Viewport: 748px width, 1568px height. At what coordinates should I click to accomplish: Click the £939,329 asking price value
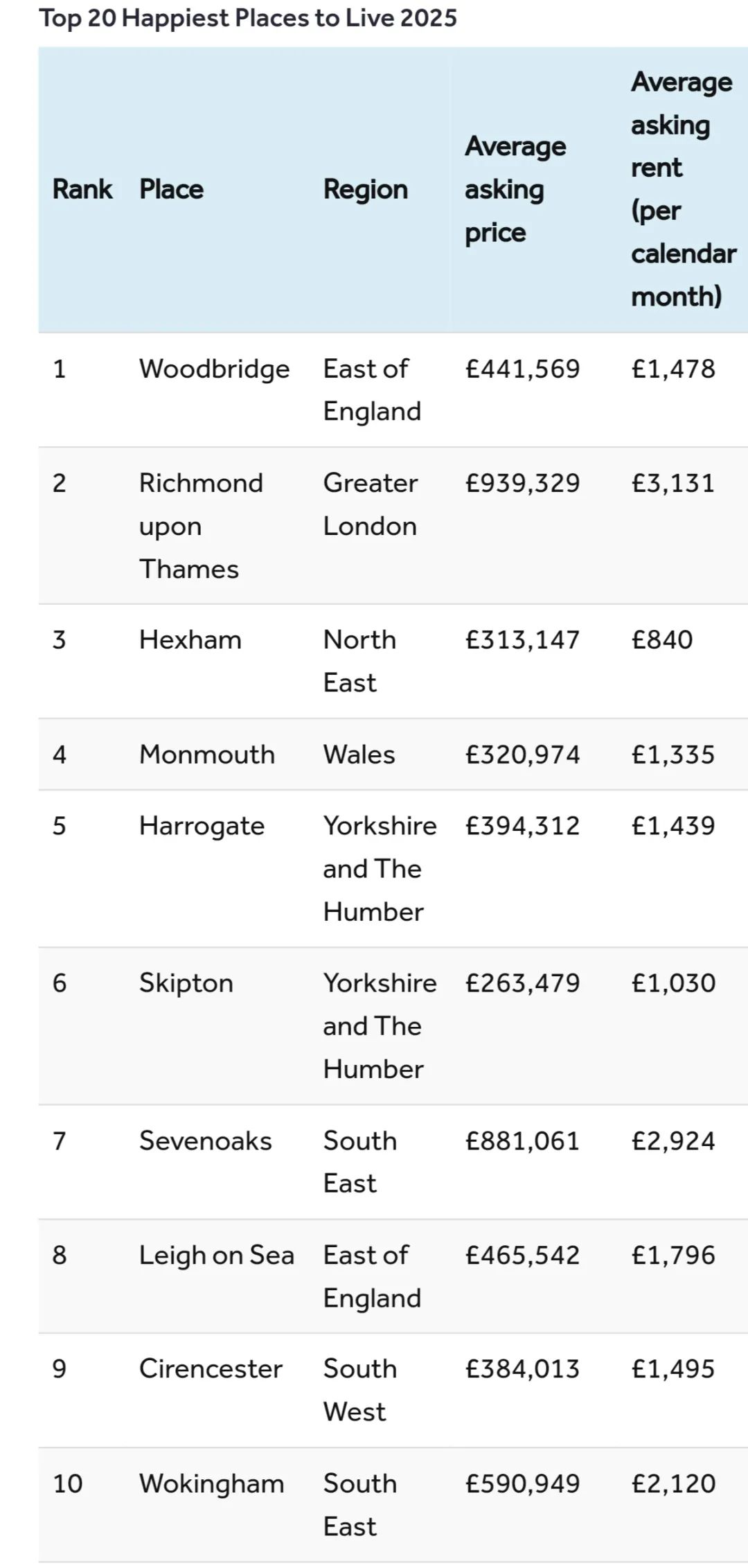522,484
